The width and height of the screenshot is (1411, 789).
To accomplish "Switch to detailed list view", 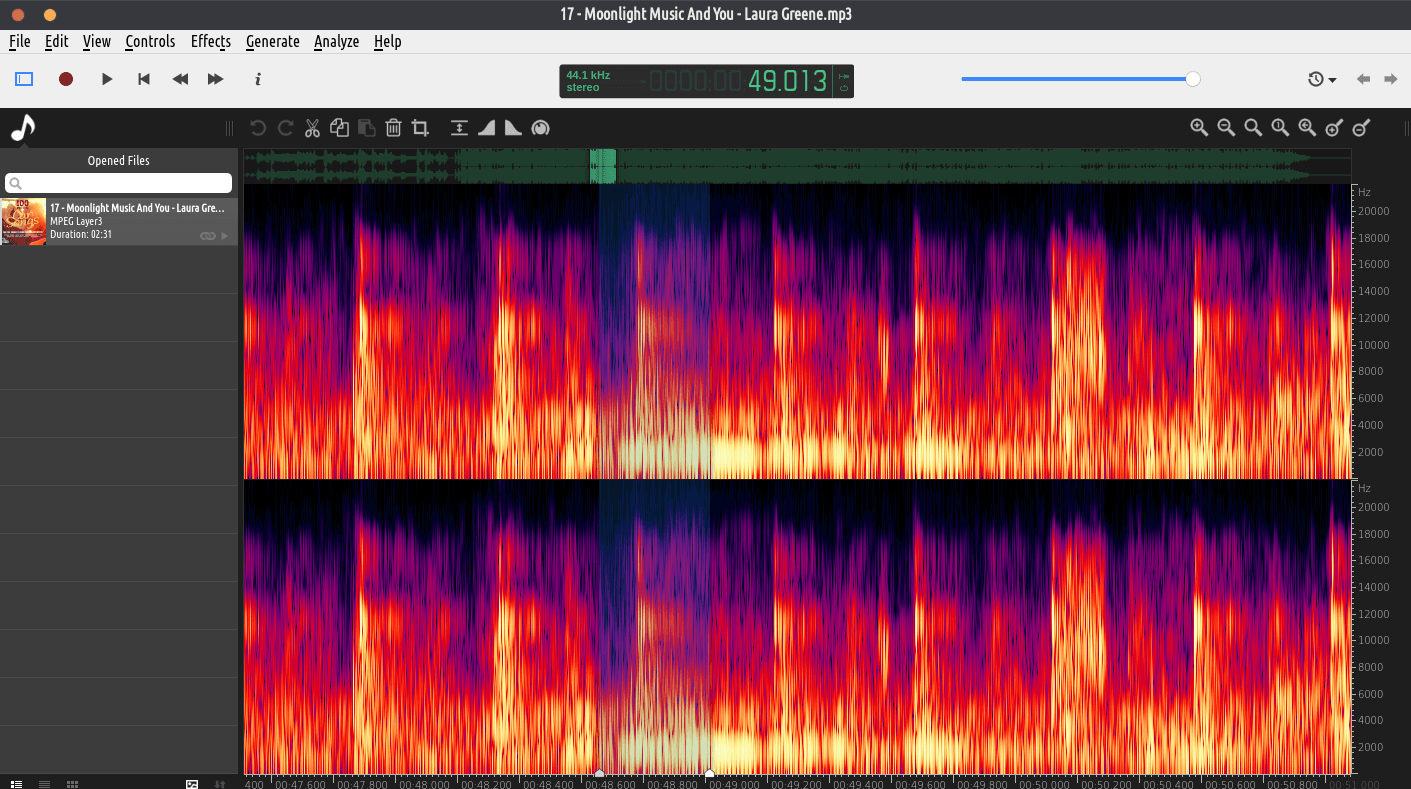I will (16, 783).
